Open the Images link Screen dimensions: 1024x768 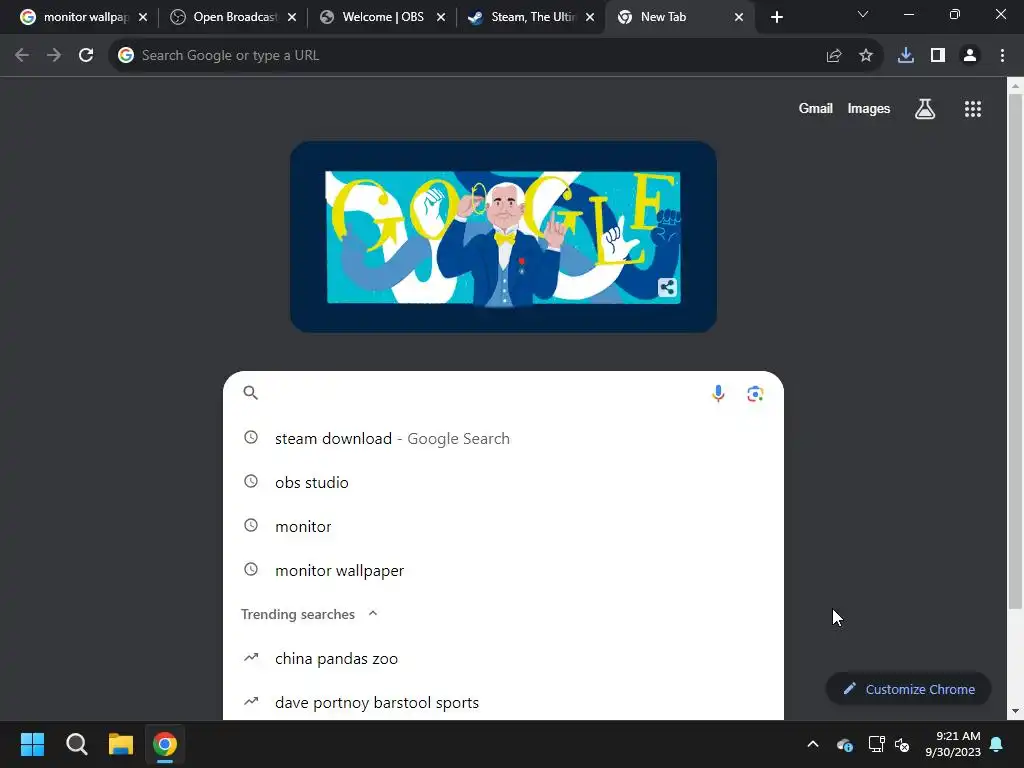[x=869, y=108]
